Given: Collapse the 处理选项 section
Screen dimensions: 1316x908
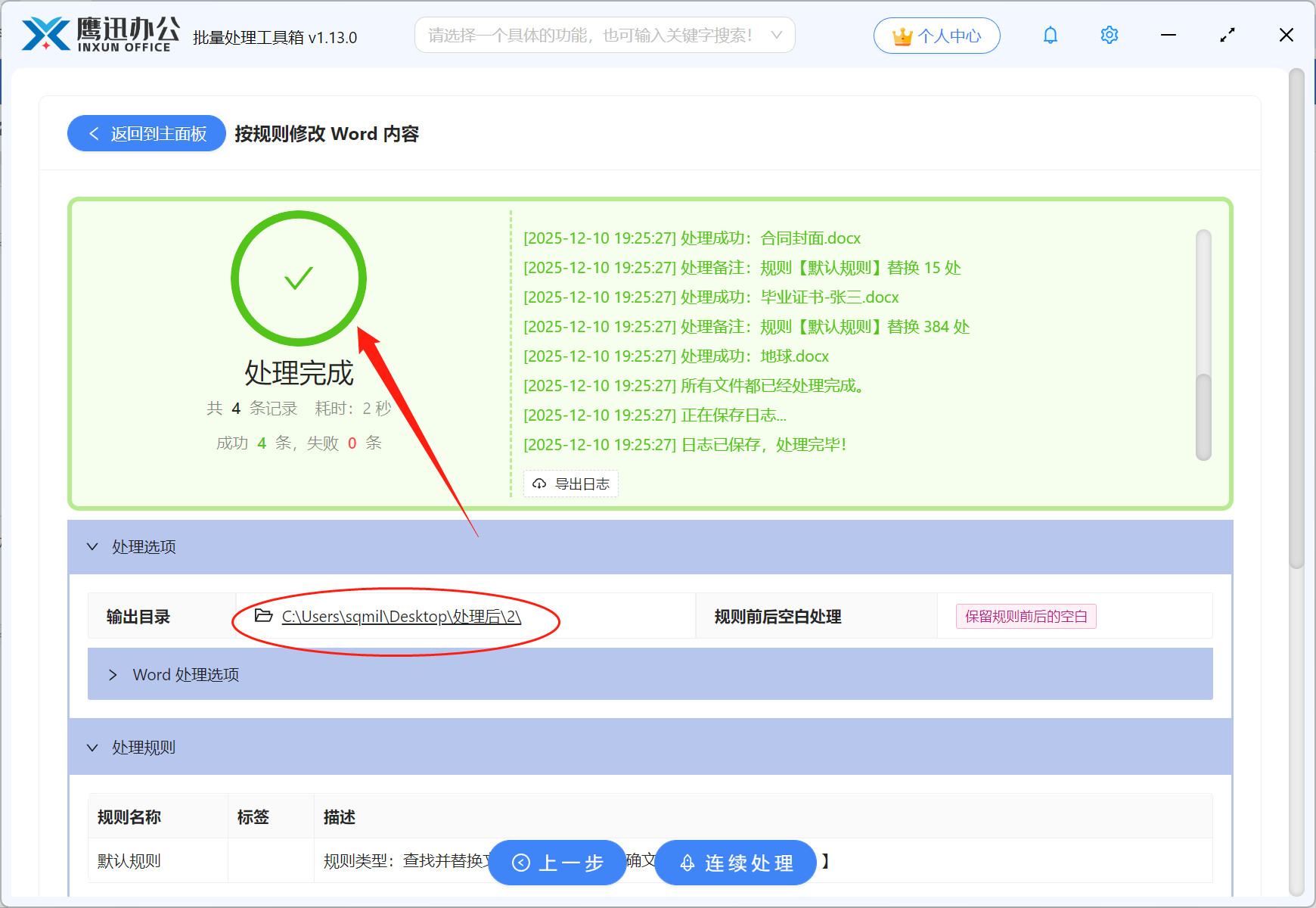Looking at the screenshot, I should 92,546.
